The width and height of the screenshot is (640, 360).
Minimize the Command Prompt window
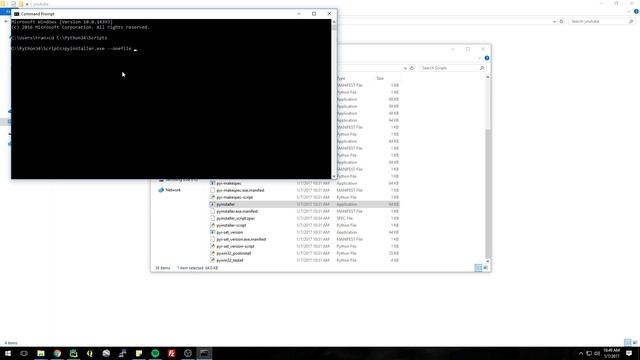tap(299, 14)
